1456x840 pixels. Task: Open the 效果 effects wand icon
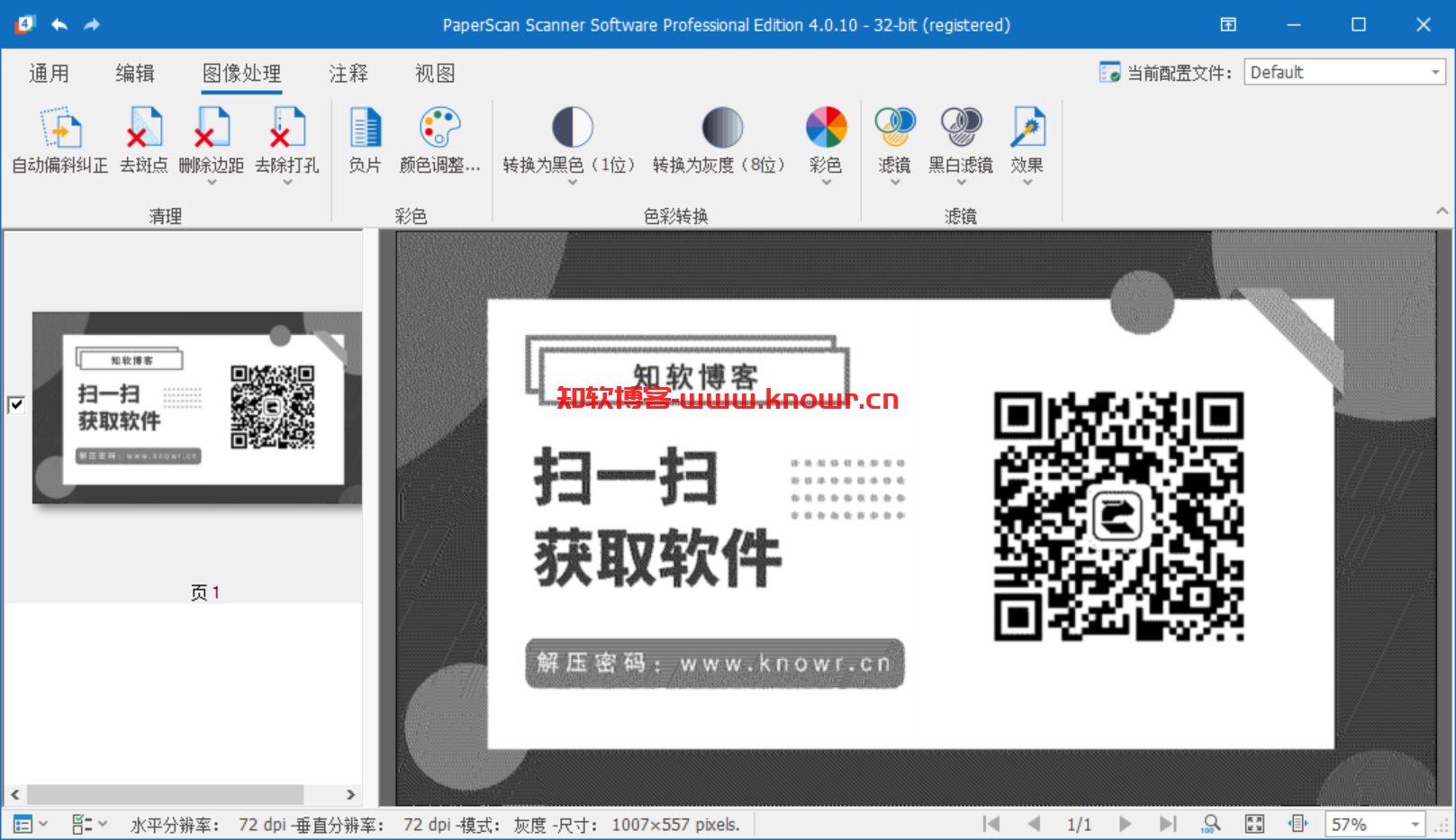pyautogui.click(x=1027, y=128)
